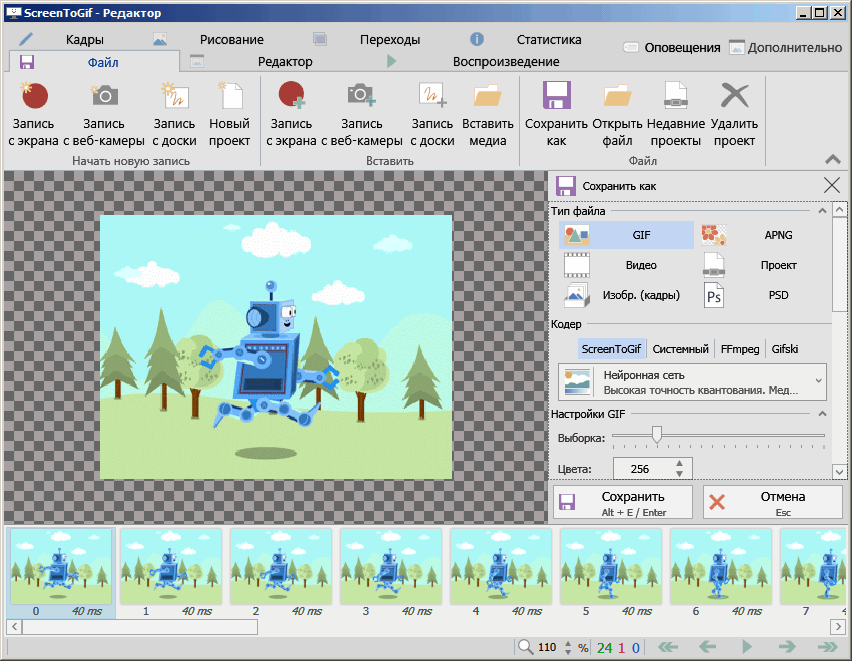Collapse 'Тип файла' section
The width and height of the screenshot is (852, 661).
[822, 211]
